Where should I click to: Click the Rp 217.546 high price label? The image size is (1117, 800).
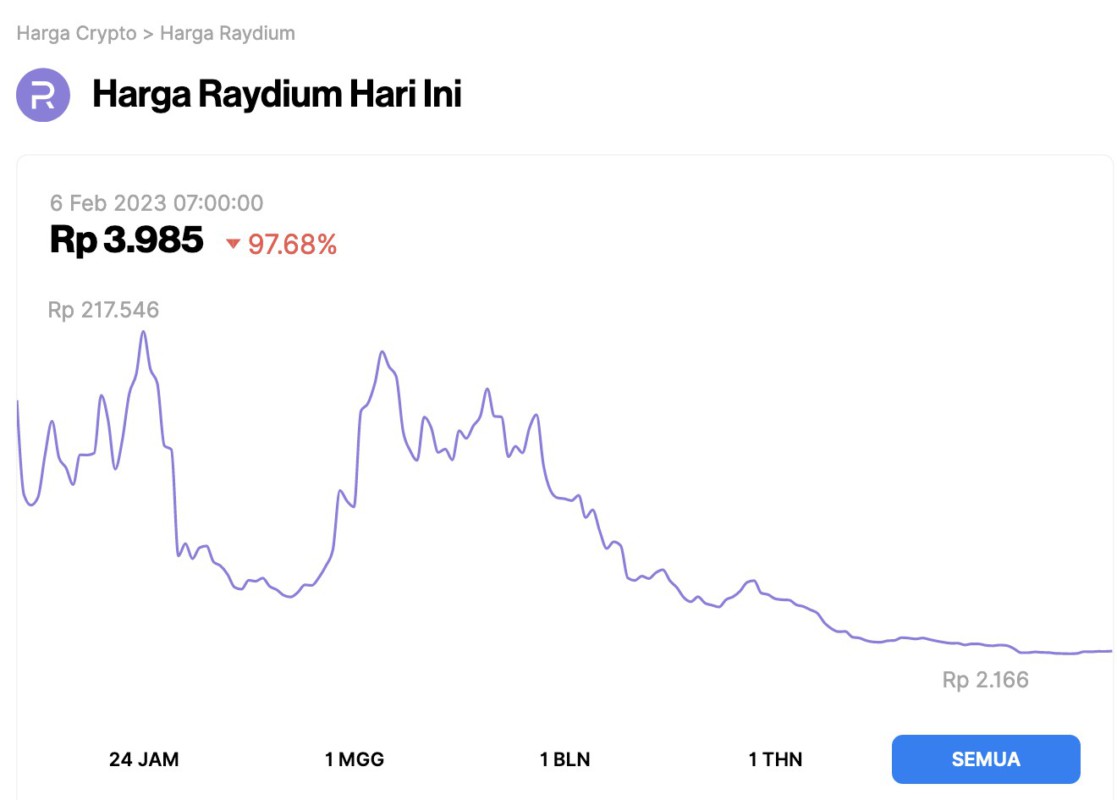coord(104,309)
